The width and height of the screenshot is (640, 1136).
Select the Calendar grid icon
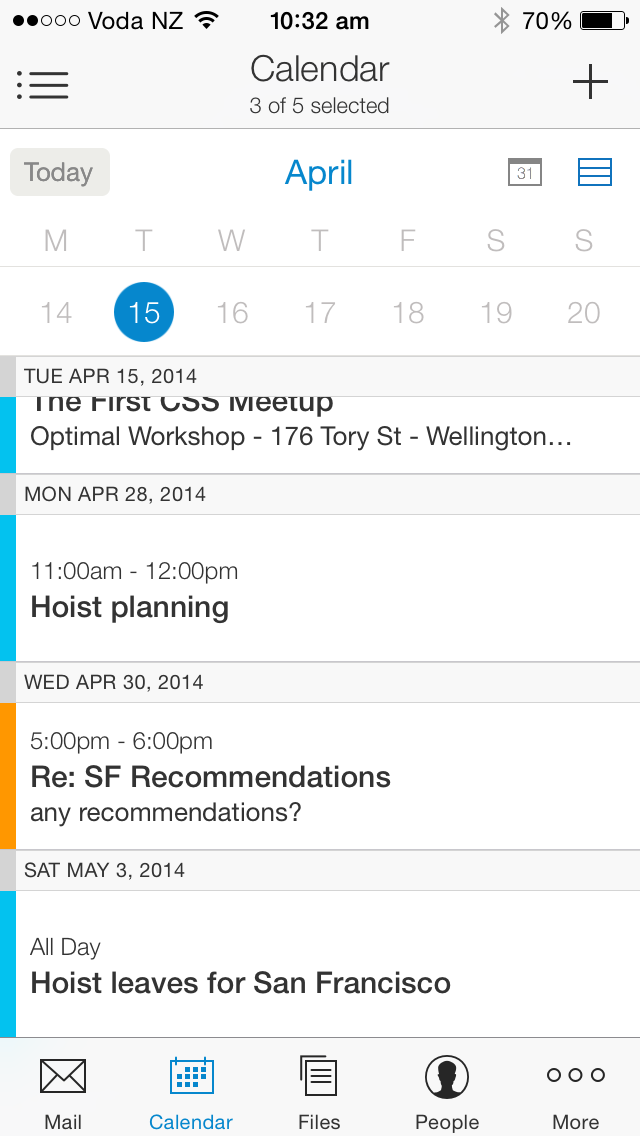pyautogui.click(x=191, y=1077)
